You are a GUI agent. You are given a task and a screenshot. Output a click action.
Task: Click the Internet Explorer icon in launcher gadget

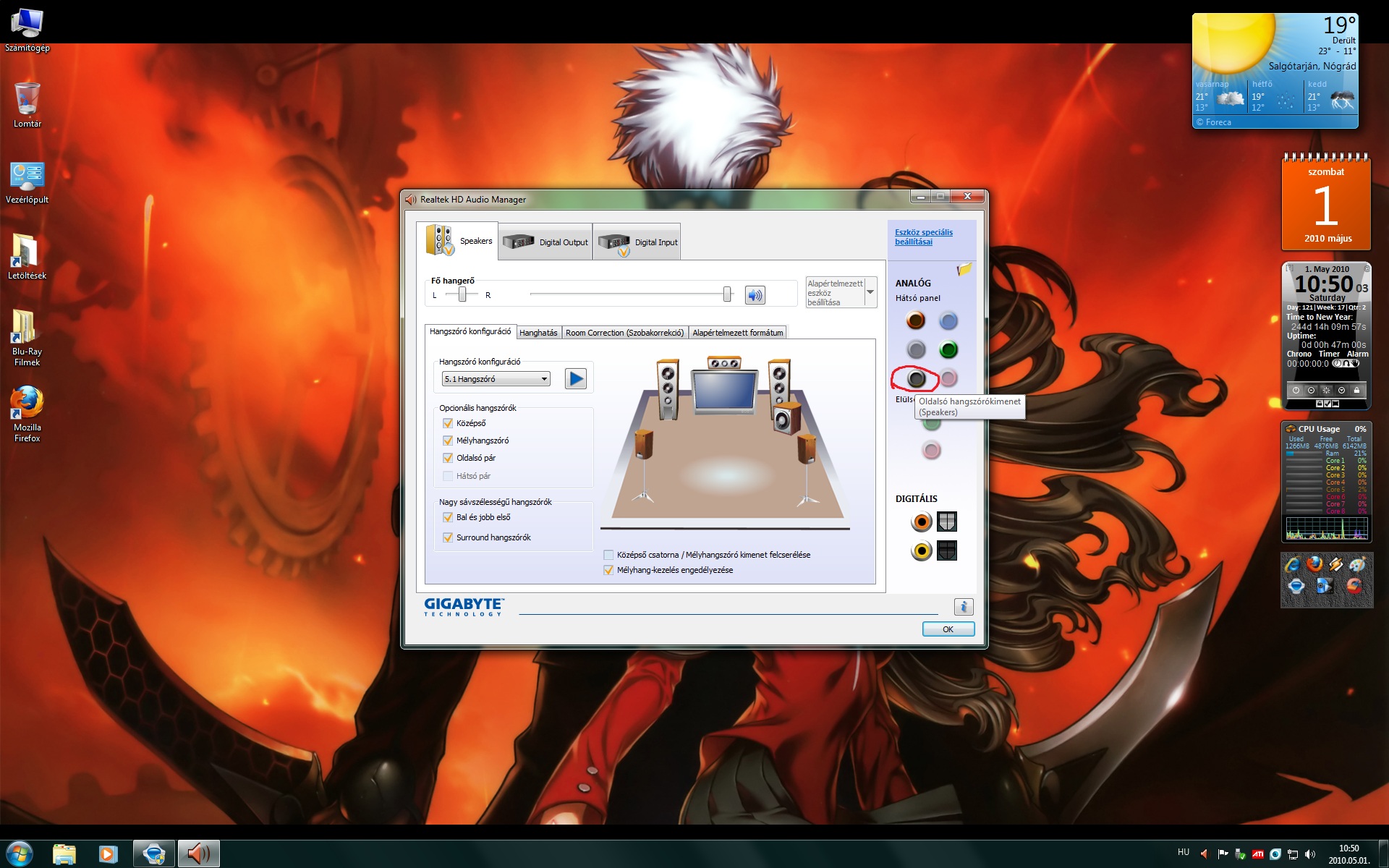point(1294,565)
